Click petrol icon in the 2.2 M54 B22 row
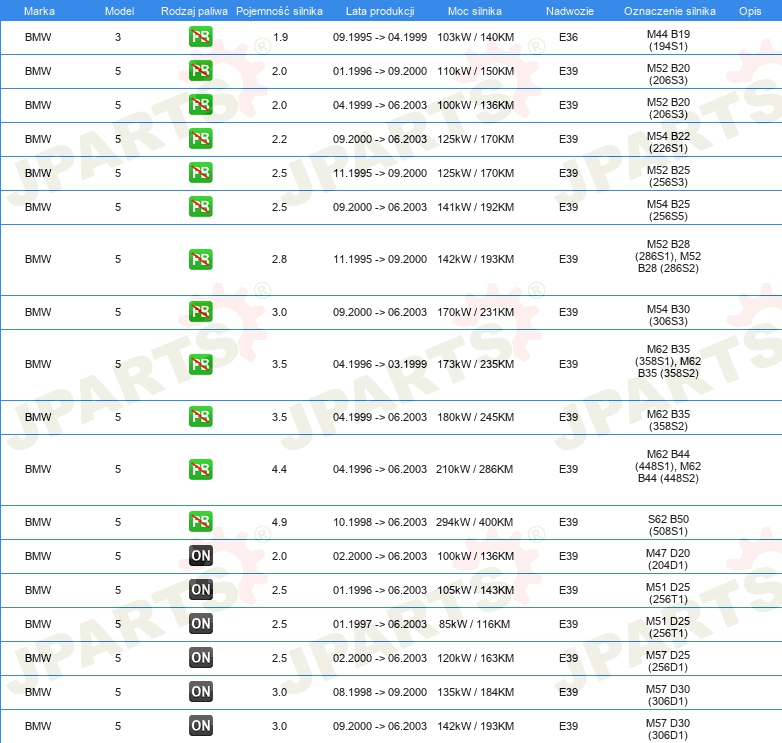This screenshot has height=743, width=782. (200, 139)
